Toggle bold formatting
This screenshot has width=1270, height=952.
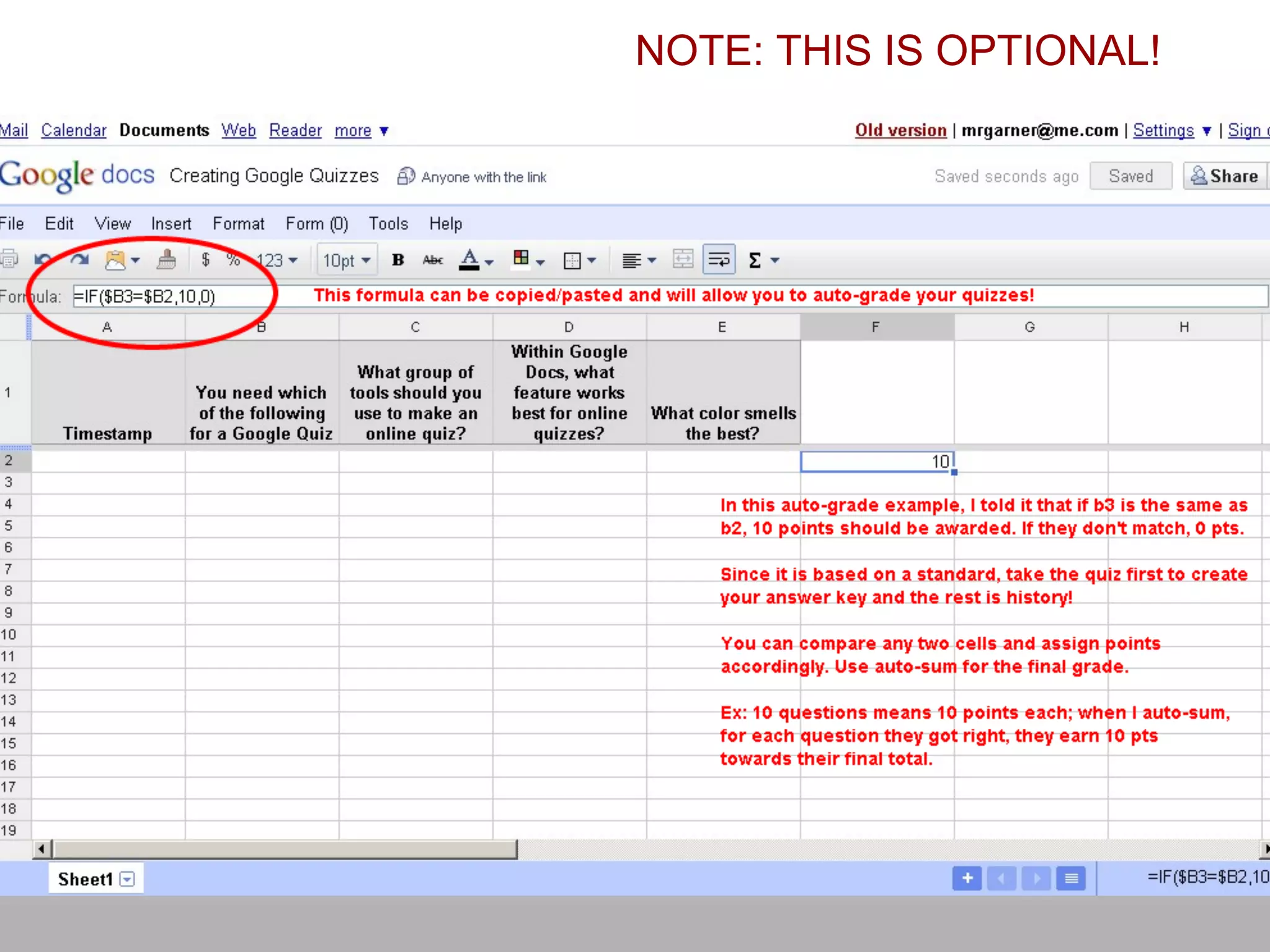397,260
